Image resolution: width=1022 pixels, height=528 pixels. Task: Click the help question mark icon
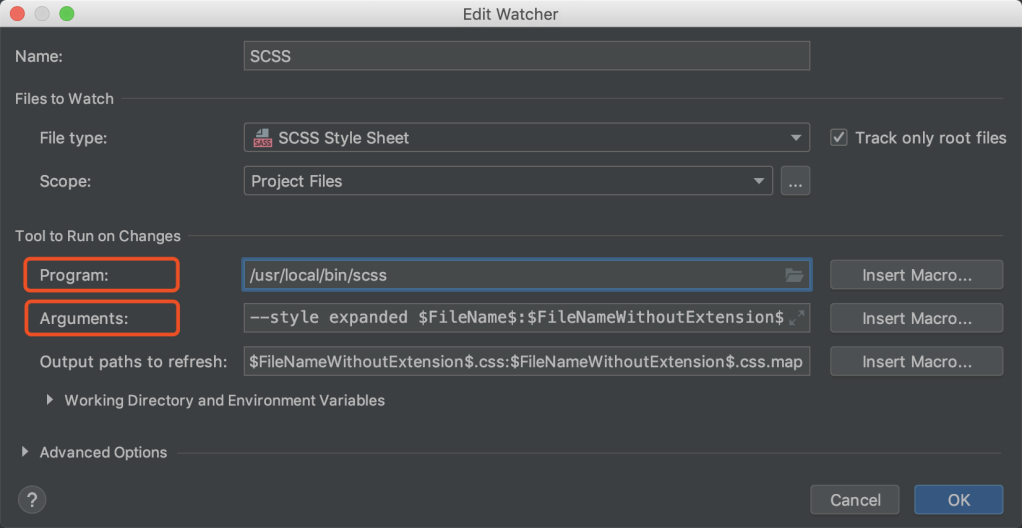33,499
